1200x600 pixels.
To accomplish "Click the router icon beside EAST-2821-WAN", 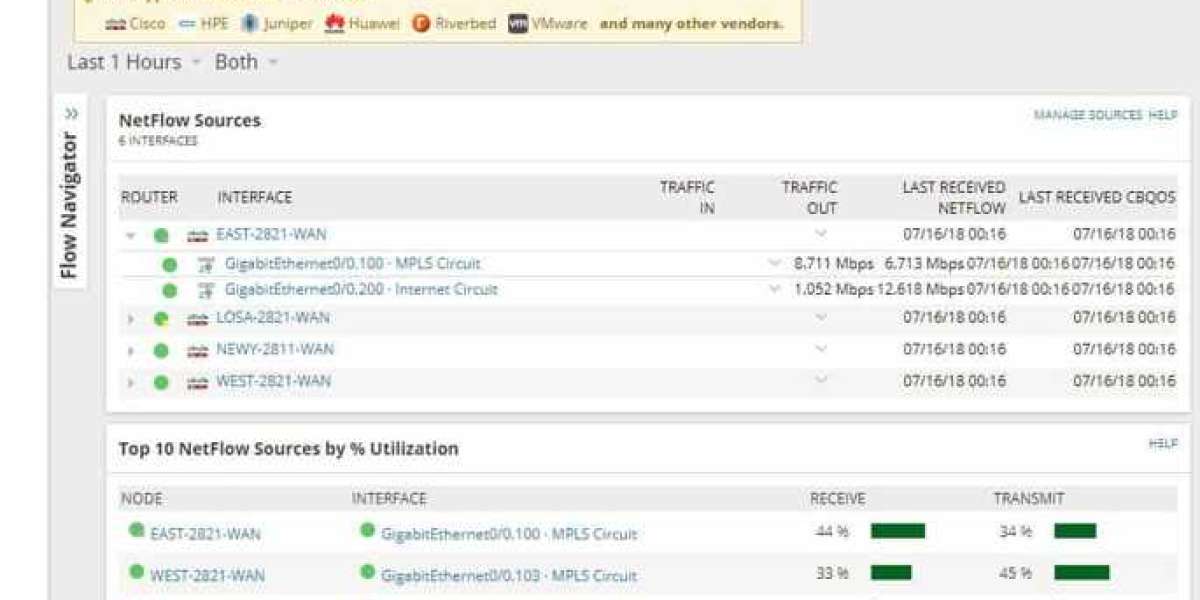I will (199, 235).
